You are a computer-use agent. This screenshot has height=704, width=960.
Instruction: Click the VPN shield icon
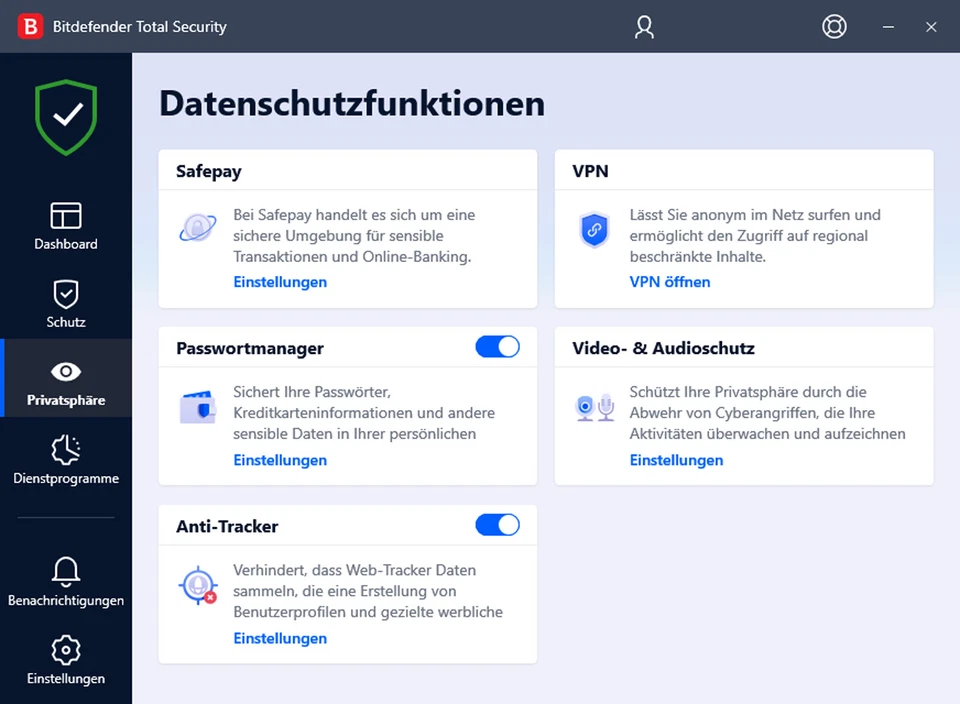click(x=594, y=230)
